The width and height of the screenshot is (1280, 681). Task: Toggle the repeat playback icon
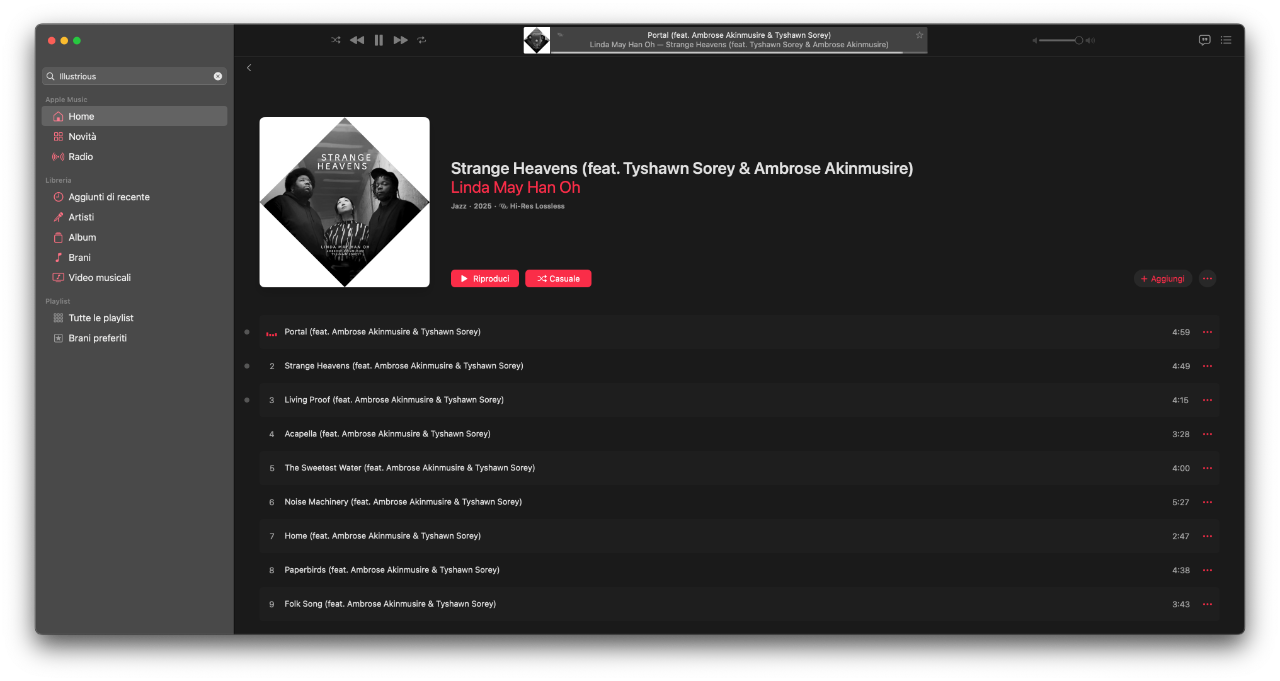422,40
